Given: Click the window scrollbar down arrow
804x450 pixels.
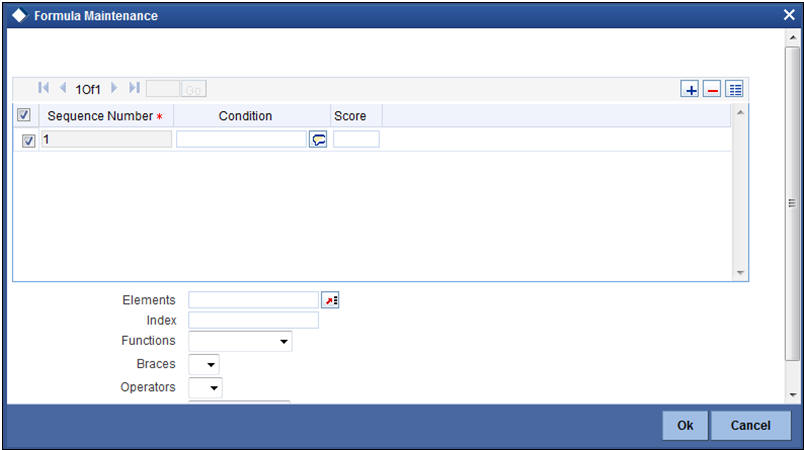Looking at the screenshot, I should (x=793, y=395).
